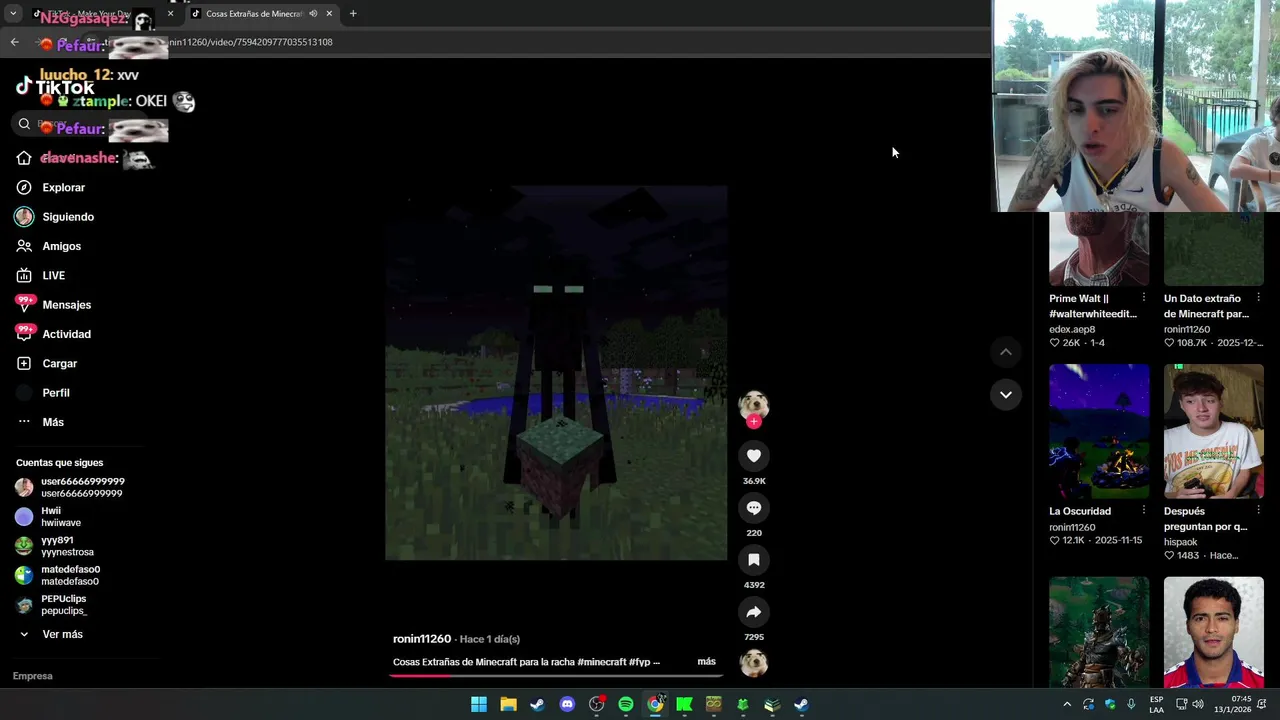Open Prime Walt recommended video thumbnail
This screenshot has width=1280, height=720.
point(1099,248)
